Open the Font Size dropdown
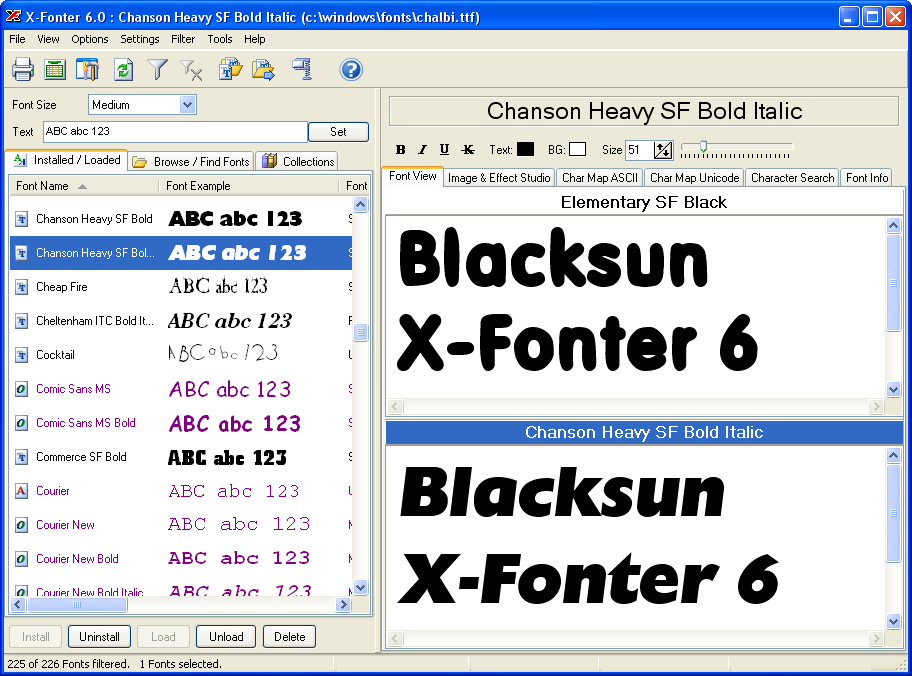 (x=187, y=105)
